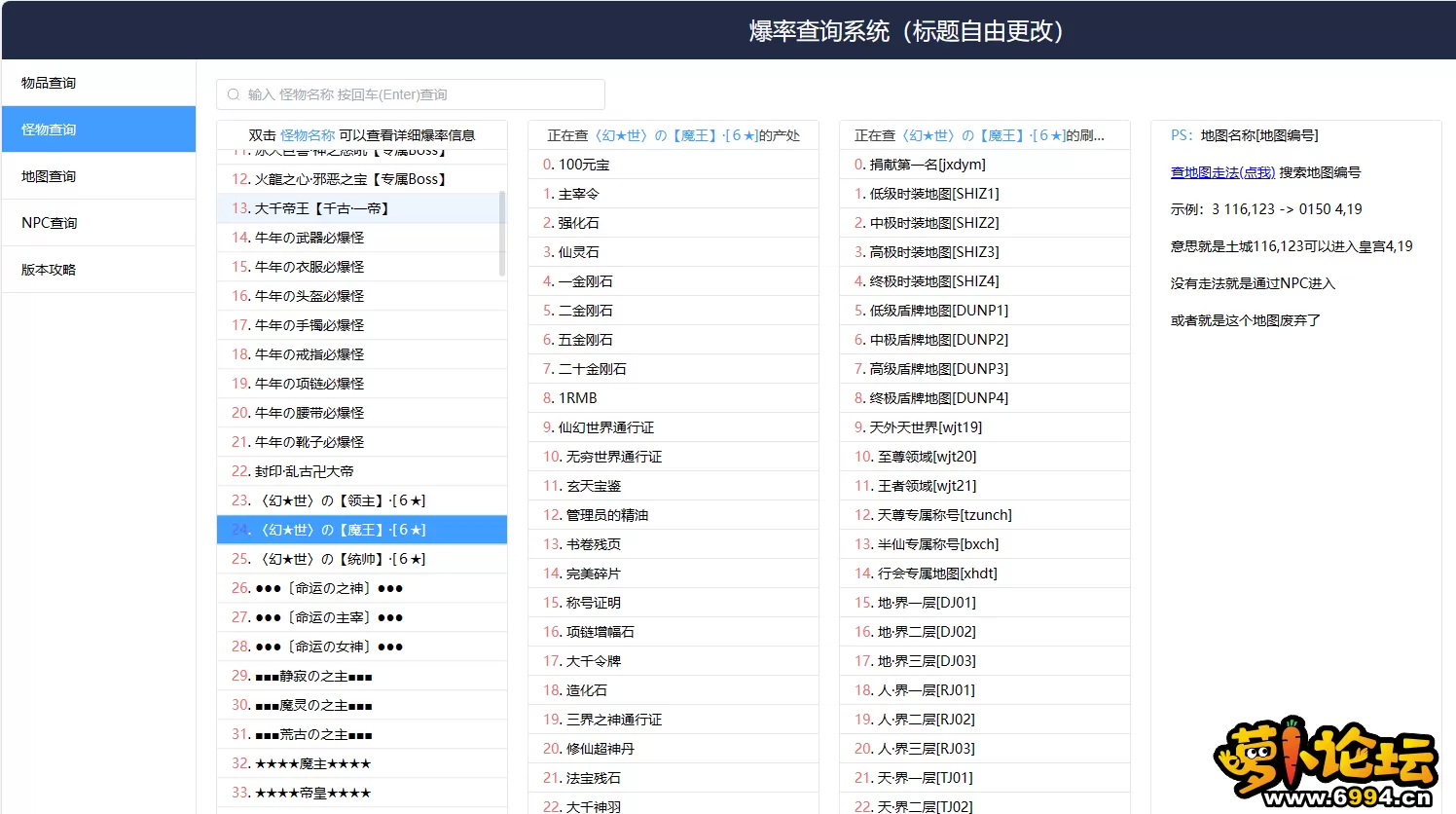The height and width of the screenshot is (814, 1456).
Task: Select monster 29. 静寂の之主
Action: pos(362,676)
